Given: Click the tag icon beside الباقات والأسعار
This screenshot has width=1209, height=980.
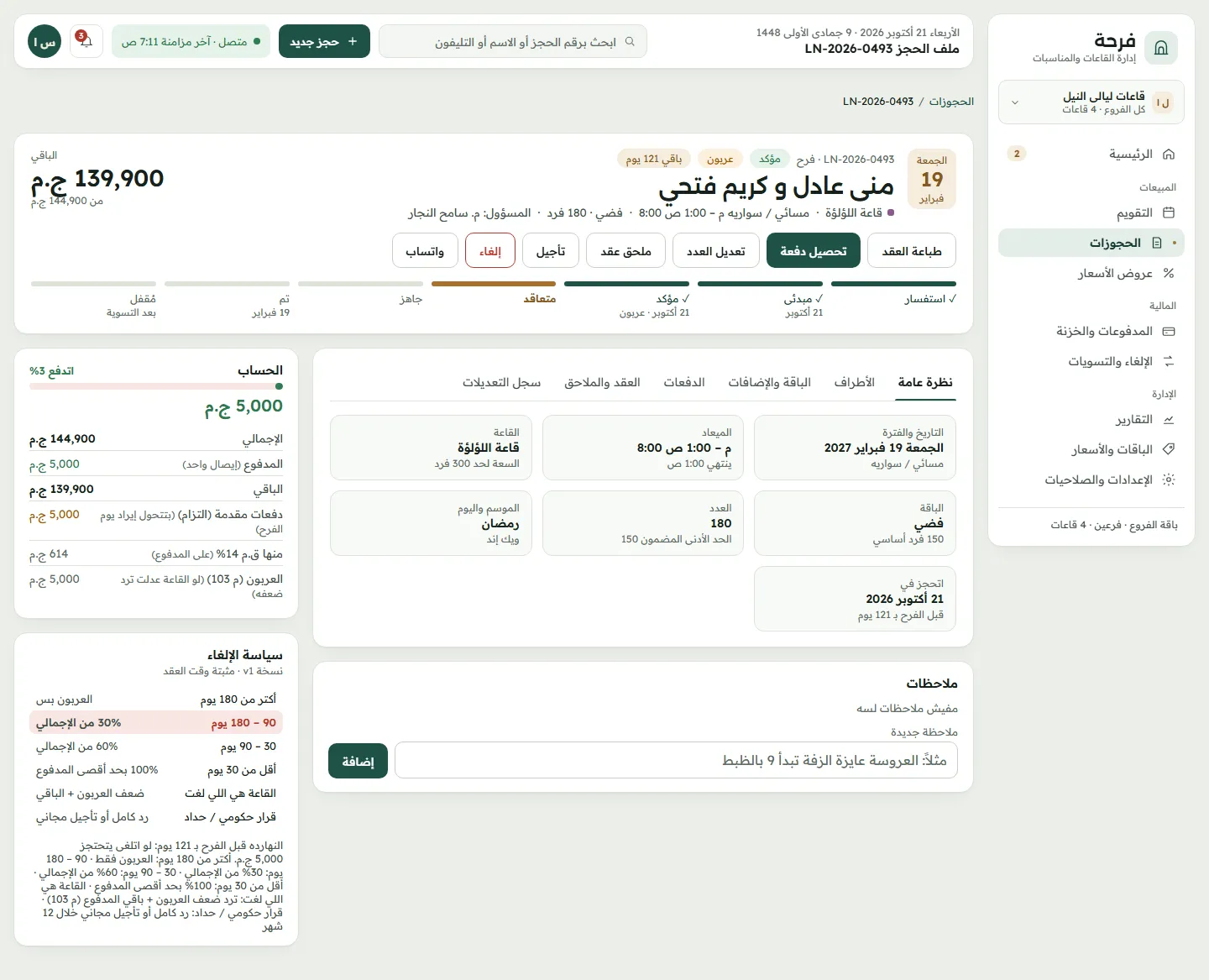Looking at the screenshot, I should click(x=1169, y=450).
